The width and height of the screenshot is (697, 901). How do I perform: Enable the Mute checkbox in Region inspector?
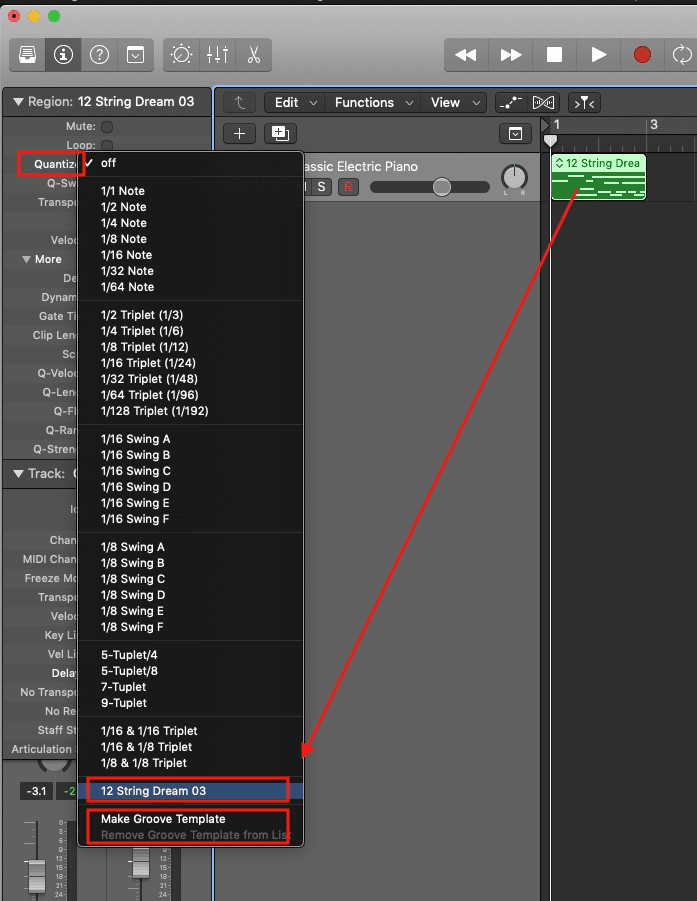(x=107, y=126)
